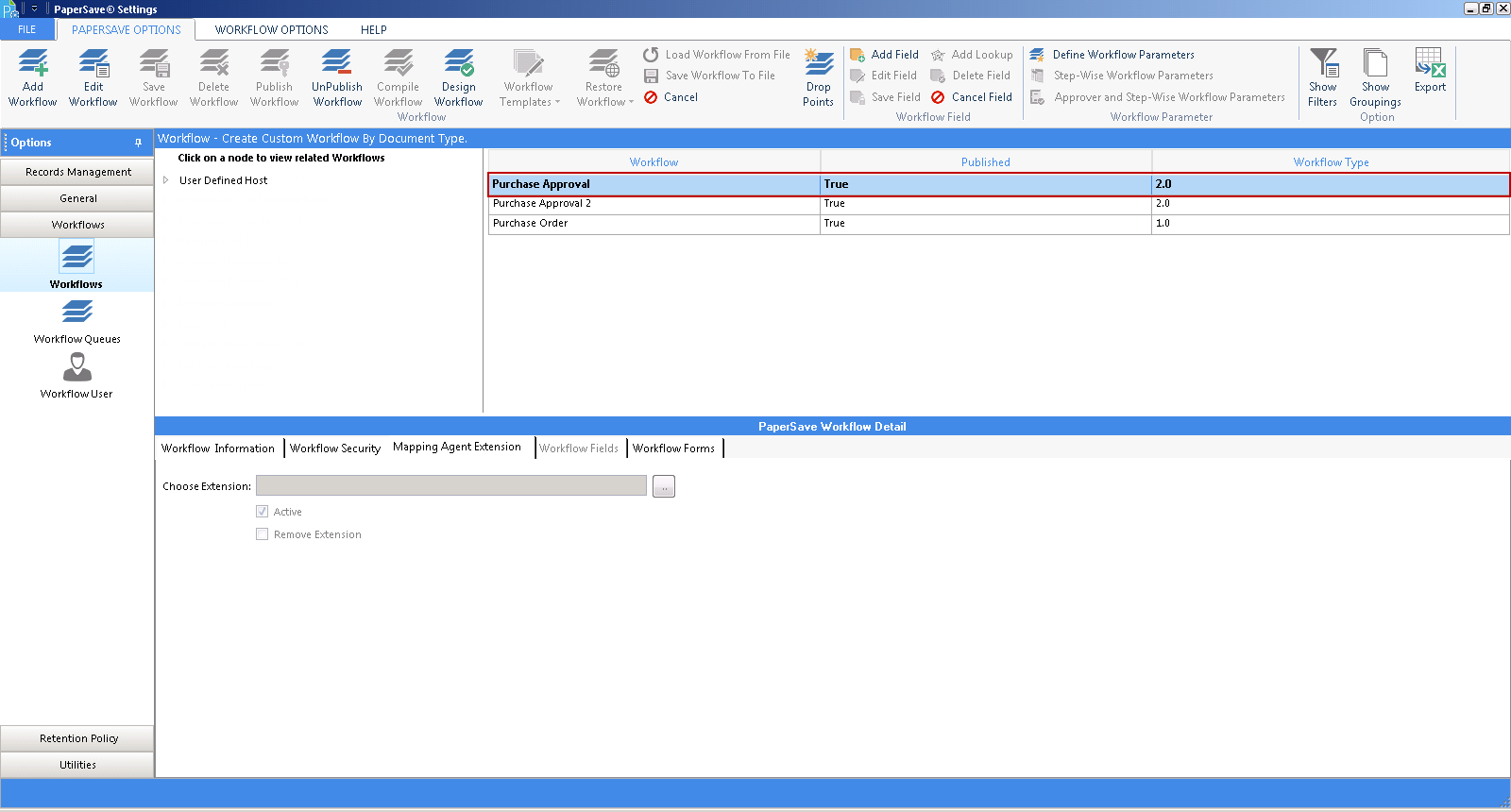Click Step-Wise Workflow Parameters
1511x812 pixels.
point(1122,76)
